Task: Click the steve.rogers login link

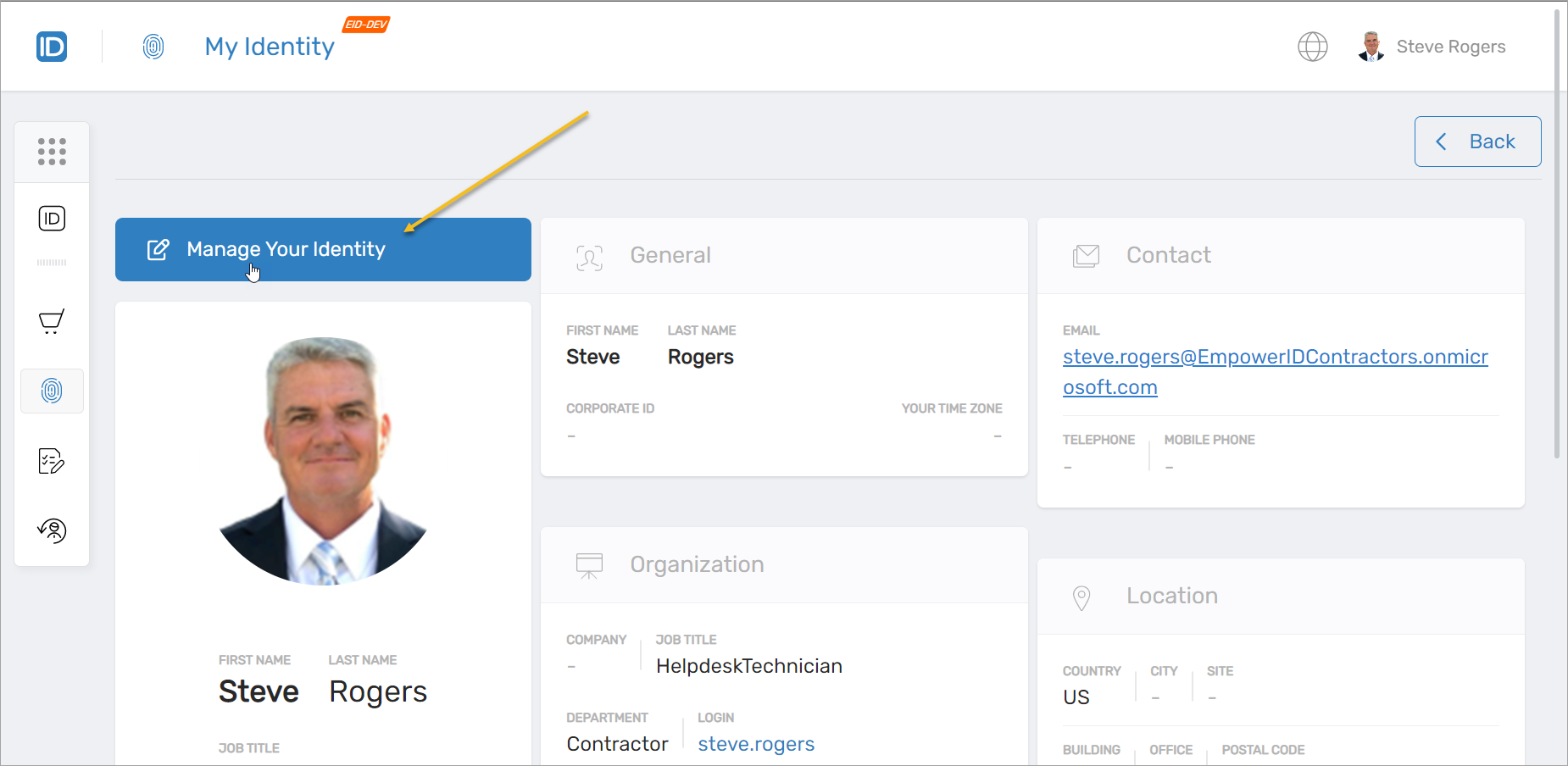Action: (755, 743)
